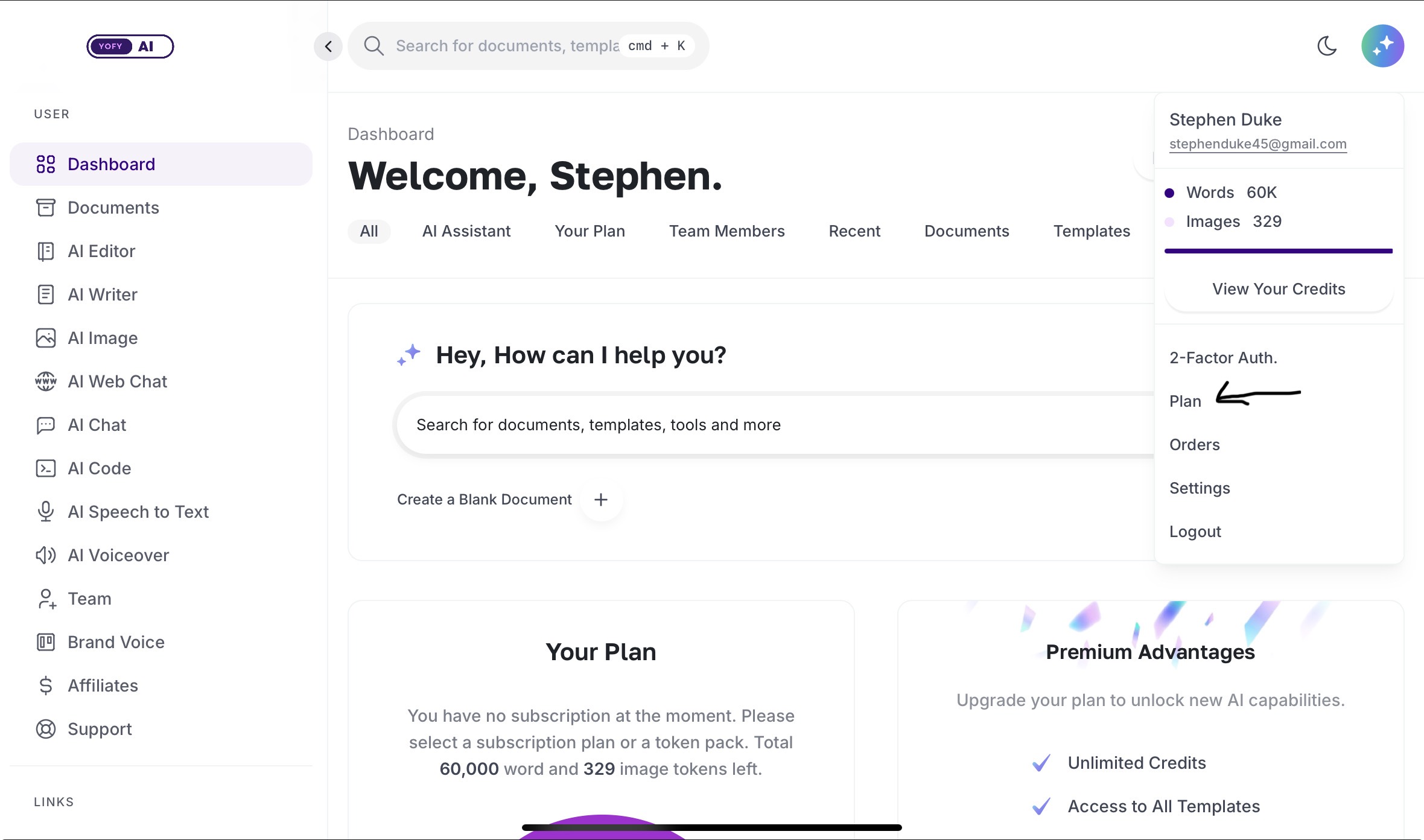Click the top search documents field
This screenshot has width=1424, height=840.
point(507,46)
